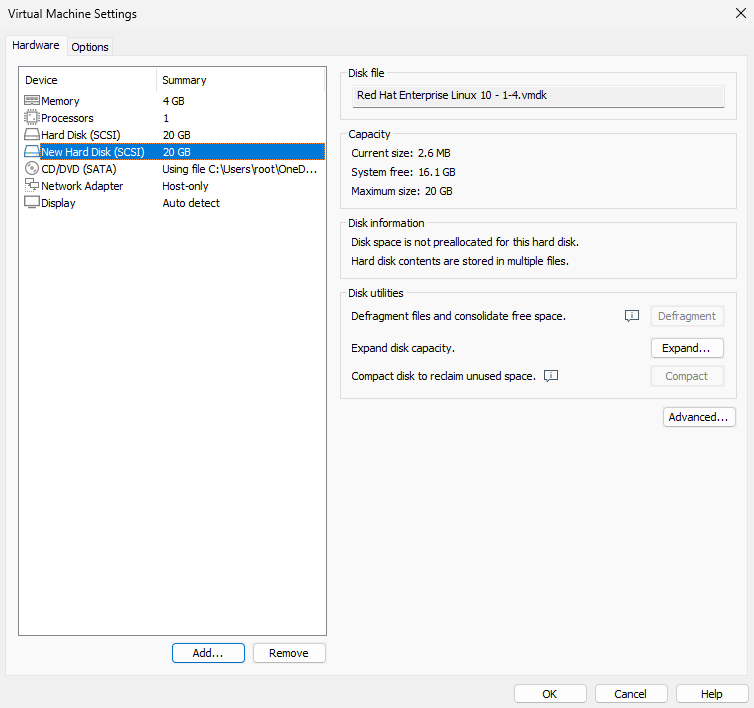Click the Hard Disk (SCSI) drive icon
This screenshot has height=708, width=754.
[x=31, y=135]
